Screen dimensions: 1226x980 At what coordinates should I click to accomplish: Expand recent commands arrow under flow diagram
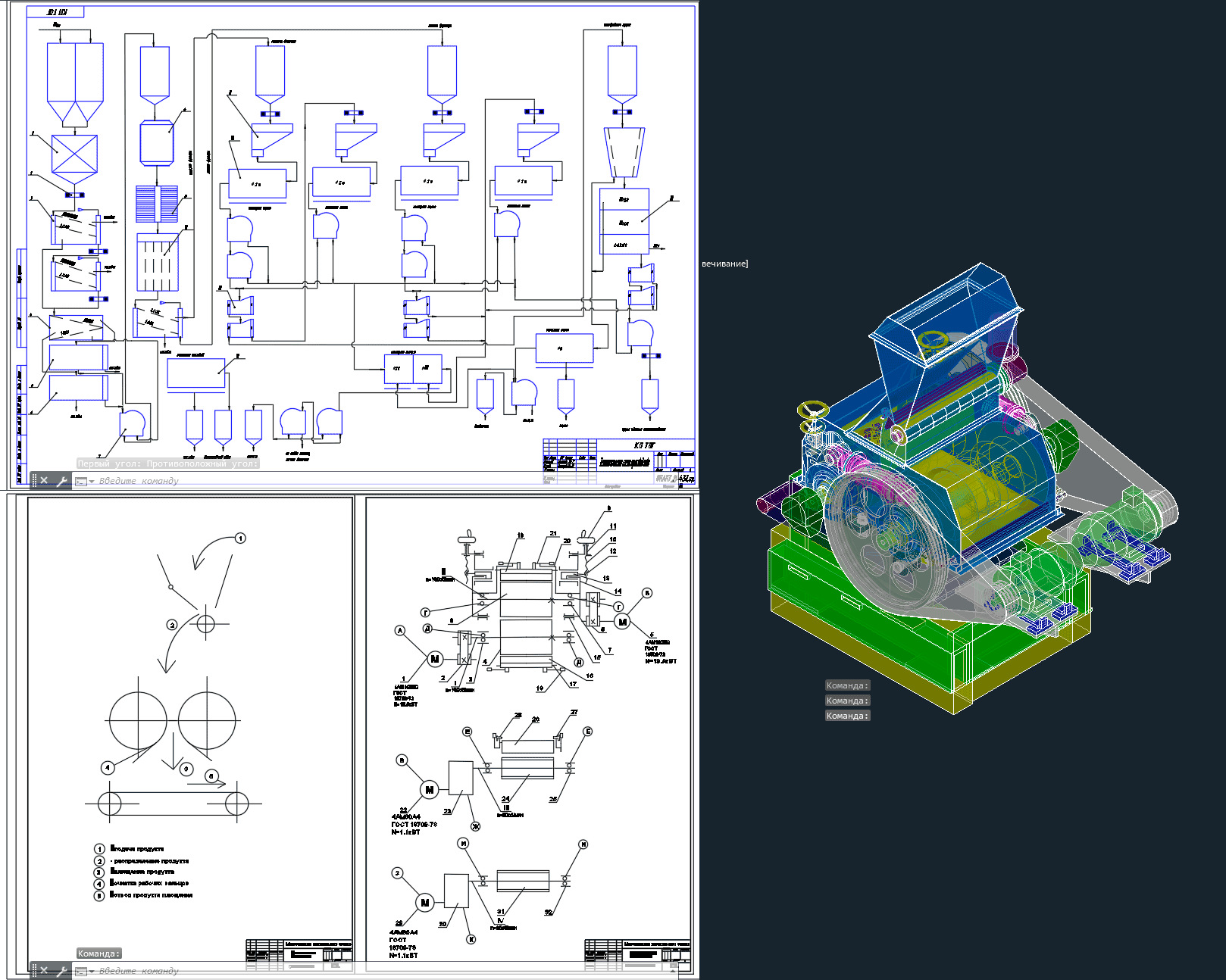pyautogui.click(x=92, y=482)
